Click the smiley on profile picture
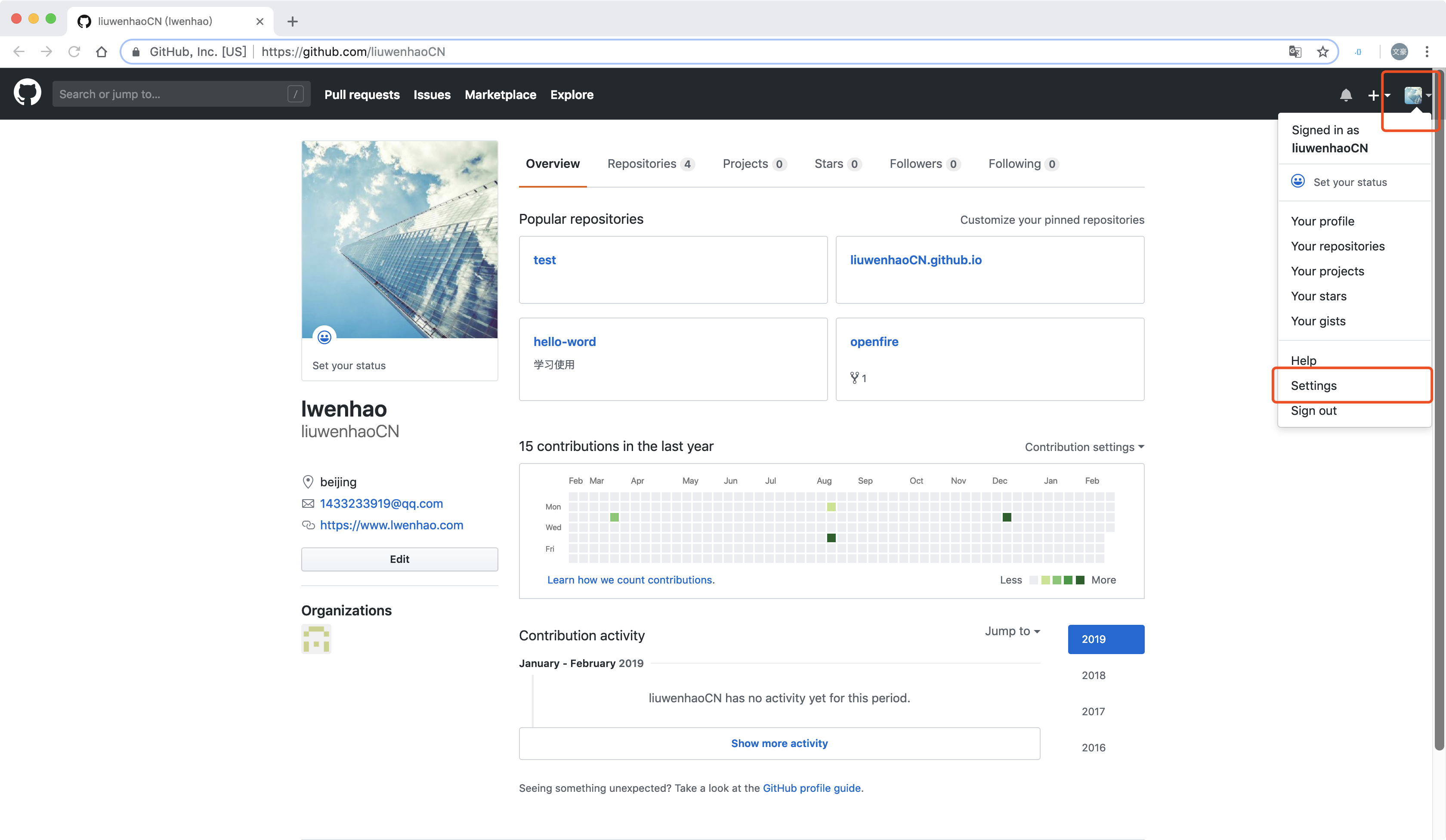The width and height of the screenshot is (1446, 840). (x=324, y=337)
